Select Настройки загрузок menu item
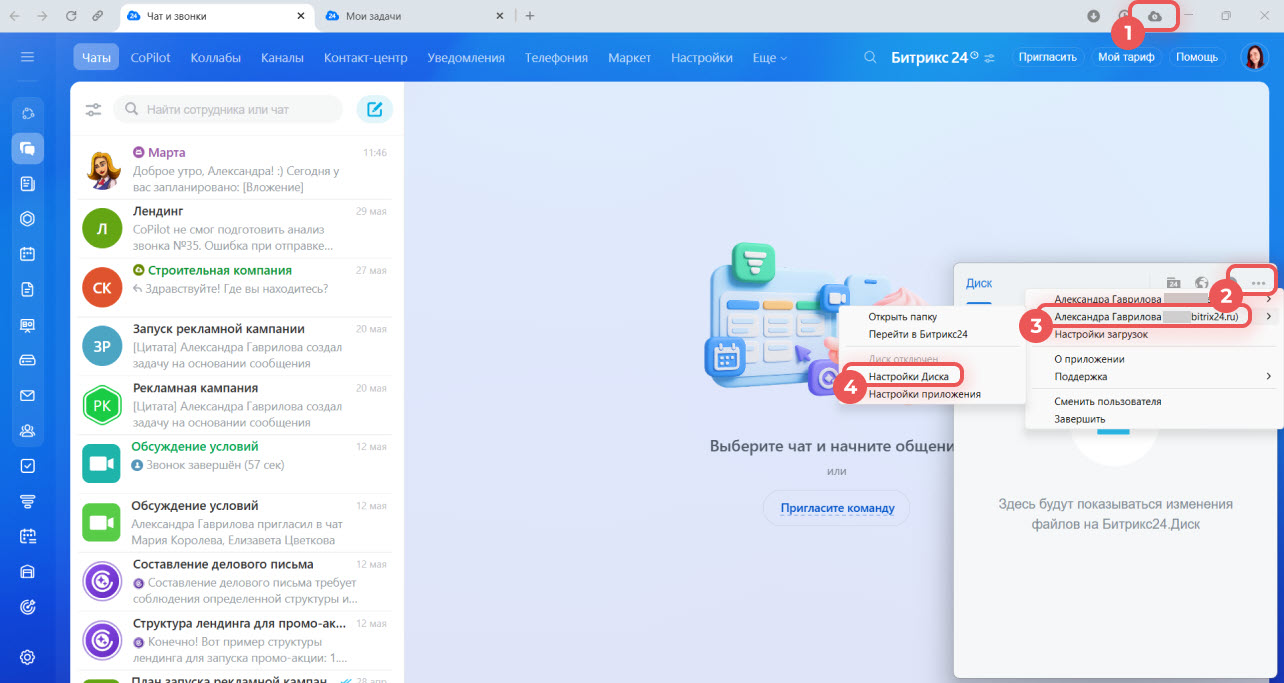This screenshot has width=1284, height=683. point(1102,334)
